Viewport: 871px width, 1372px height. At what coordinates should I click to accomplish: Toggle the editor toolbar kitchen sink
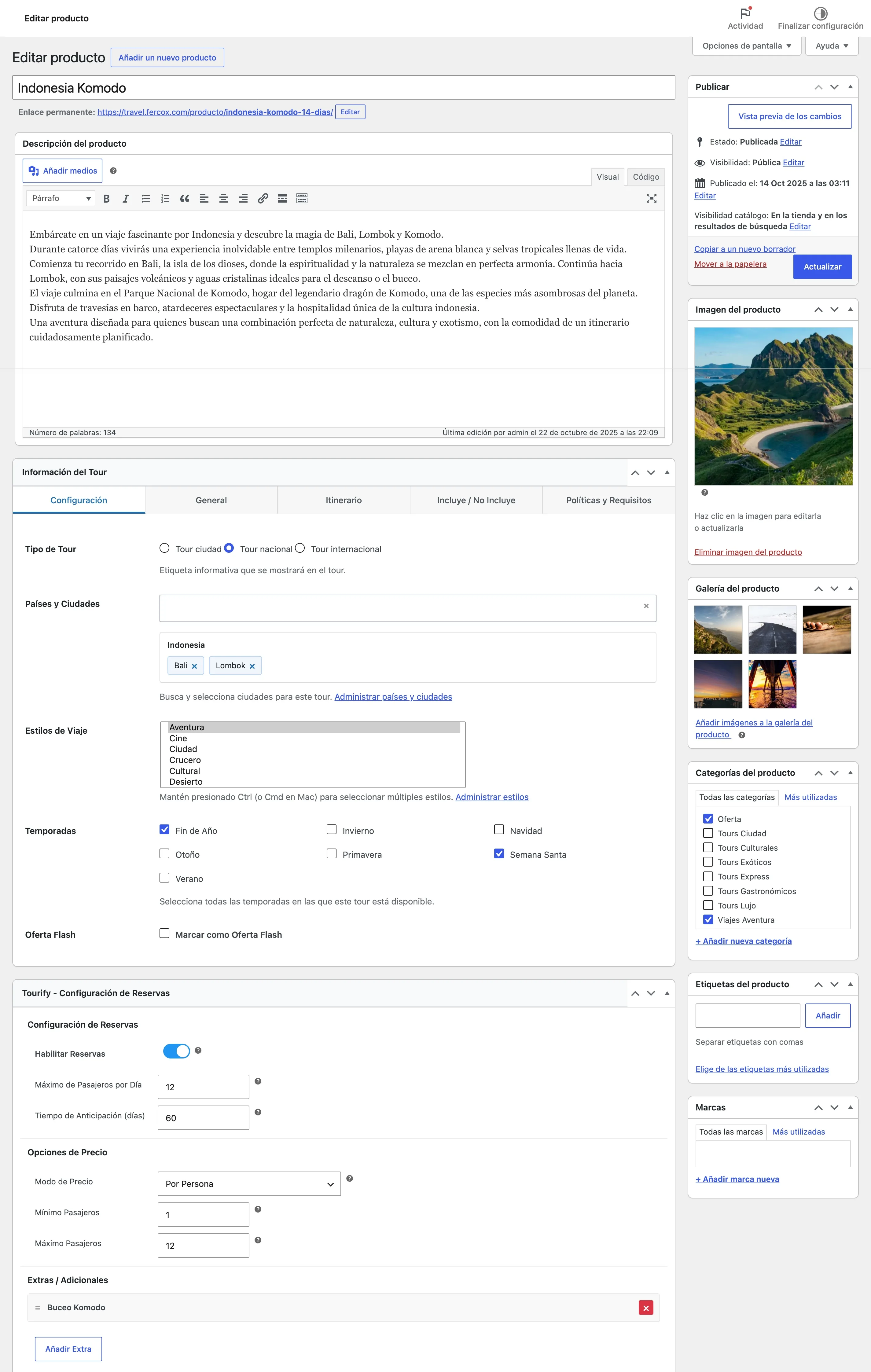[302, 198]
